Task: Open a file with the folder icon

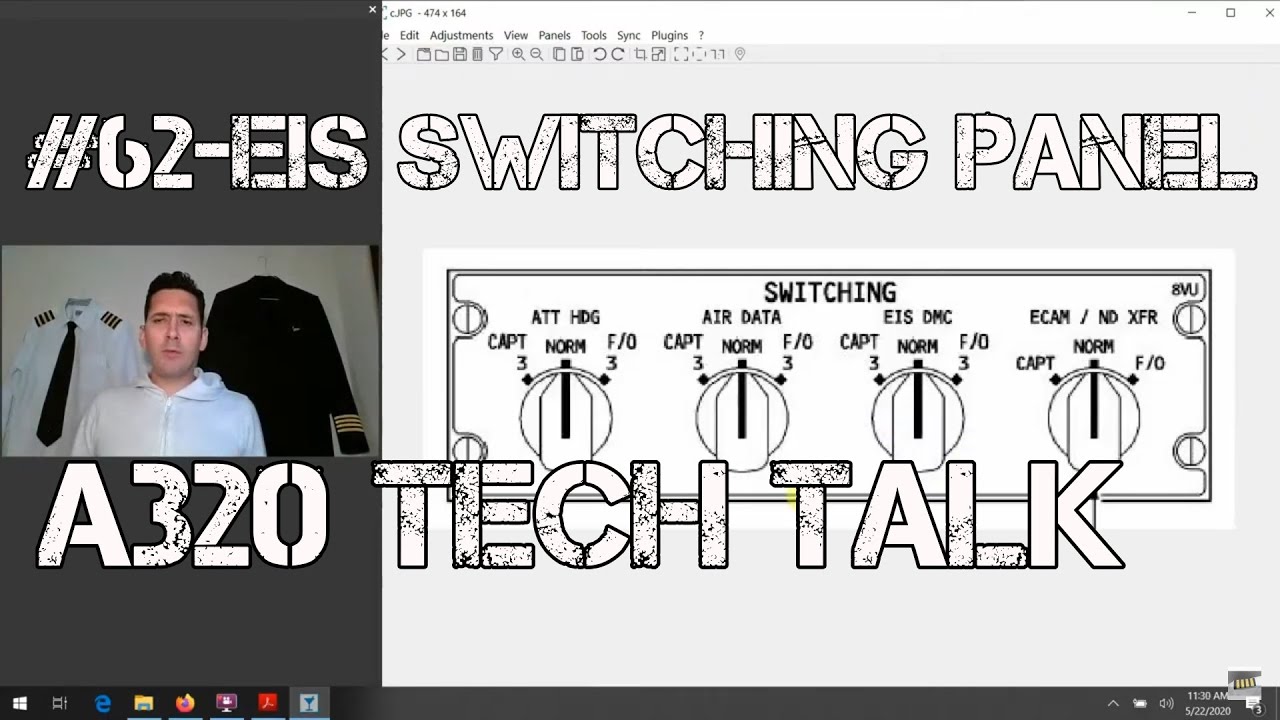Action: (442, 54)
